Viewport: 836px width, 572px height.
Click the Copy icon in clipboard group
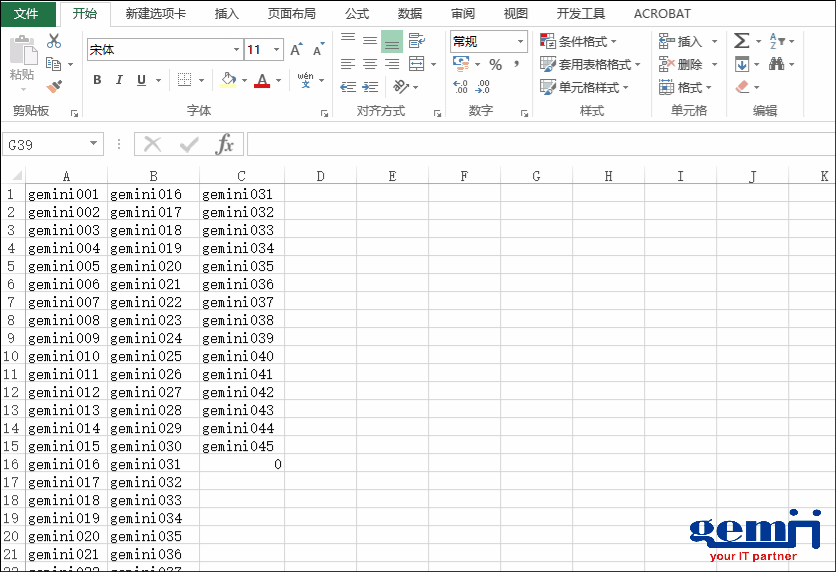[53, 64]
